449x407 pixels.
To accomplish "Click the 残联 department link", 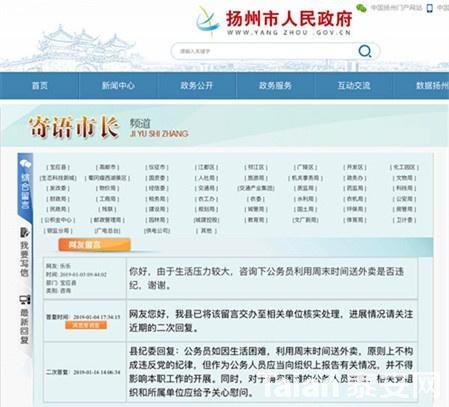I will click(x=107, y=209).
